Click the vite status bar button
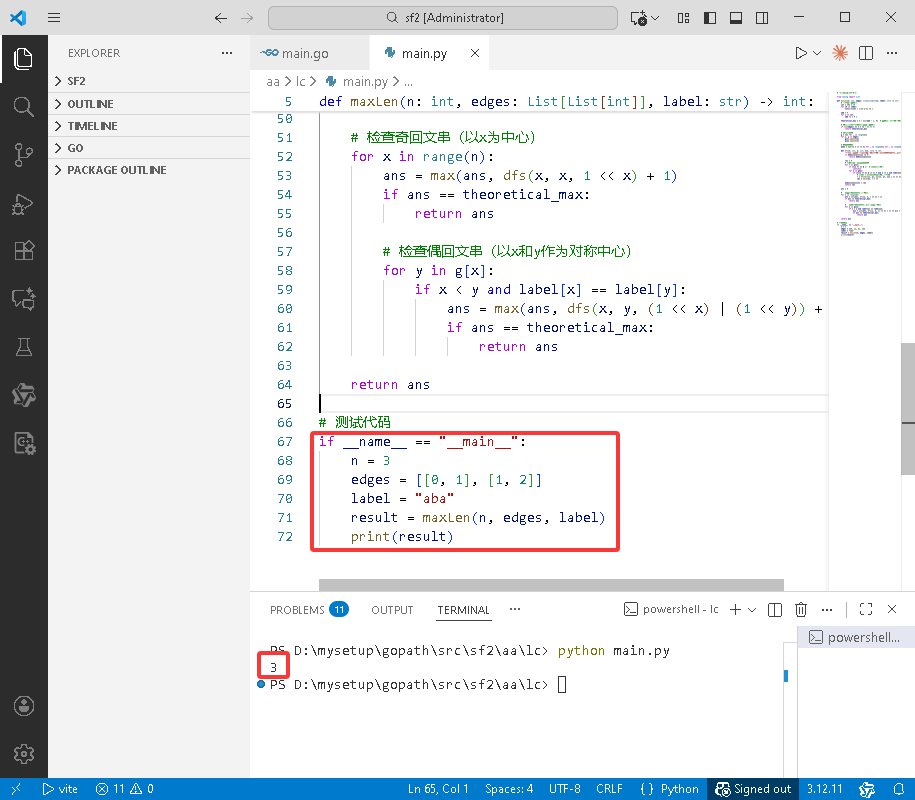Viewport: 915px width, 800px height. coord(60,789)
